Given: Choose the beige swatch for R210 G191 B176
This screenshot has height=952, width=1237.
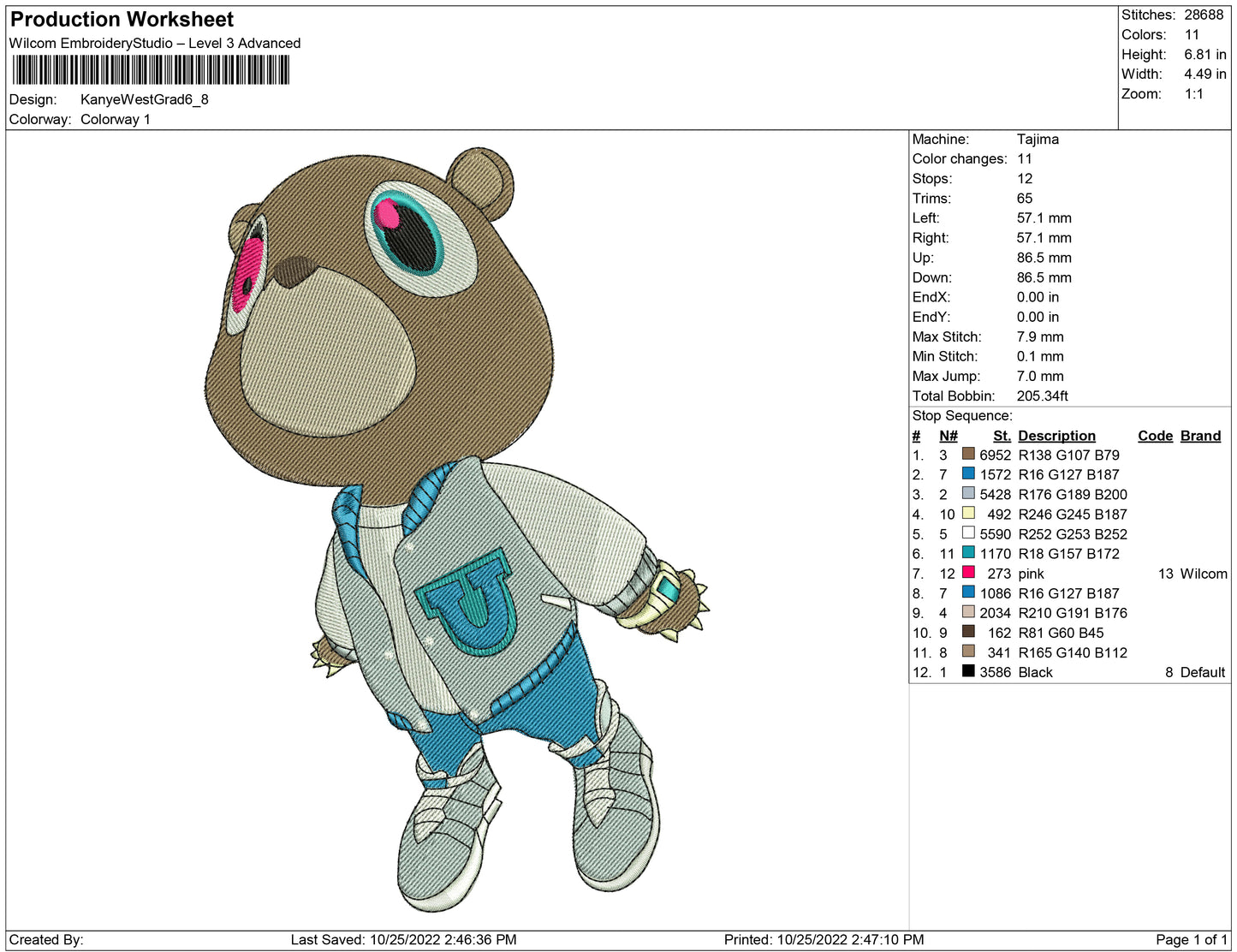Looking at the screenshot, I should click(x=968, y=611).
